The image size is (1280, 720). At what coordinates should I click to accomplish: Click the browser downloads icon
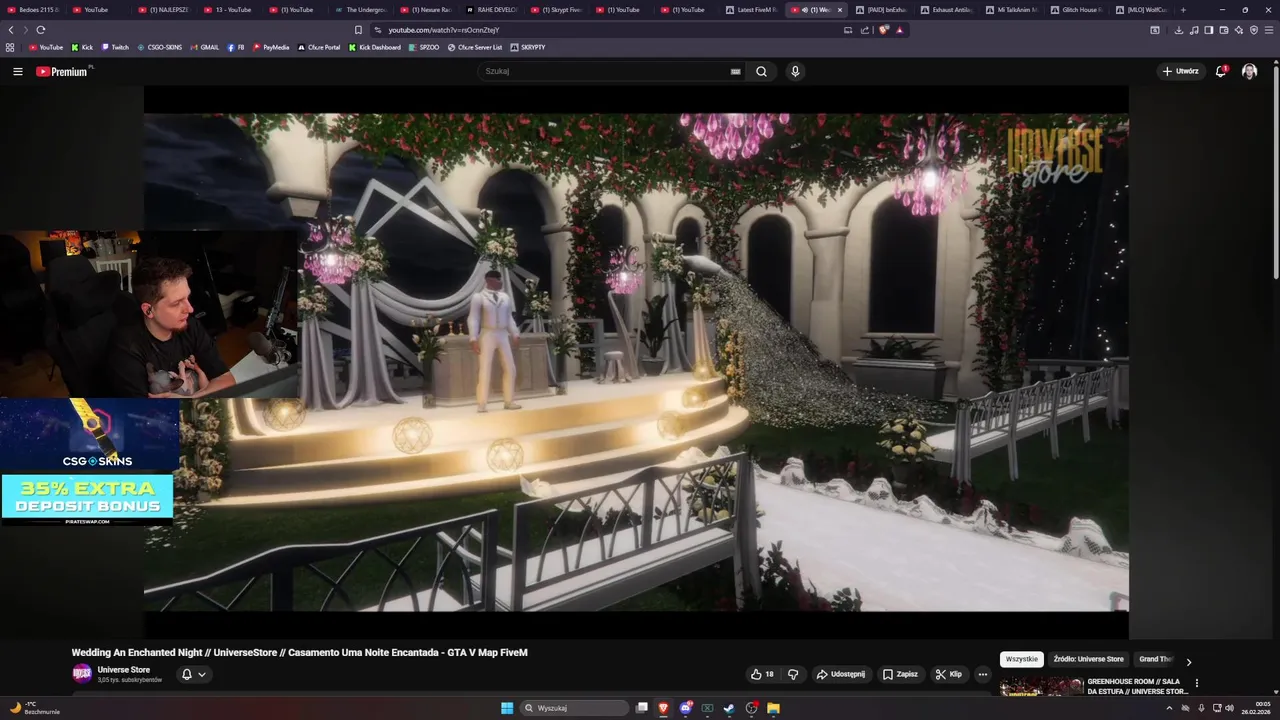pyautogui.click(x=1179, y=30)
